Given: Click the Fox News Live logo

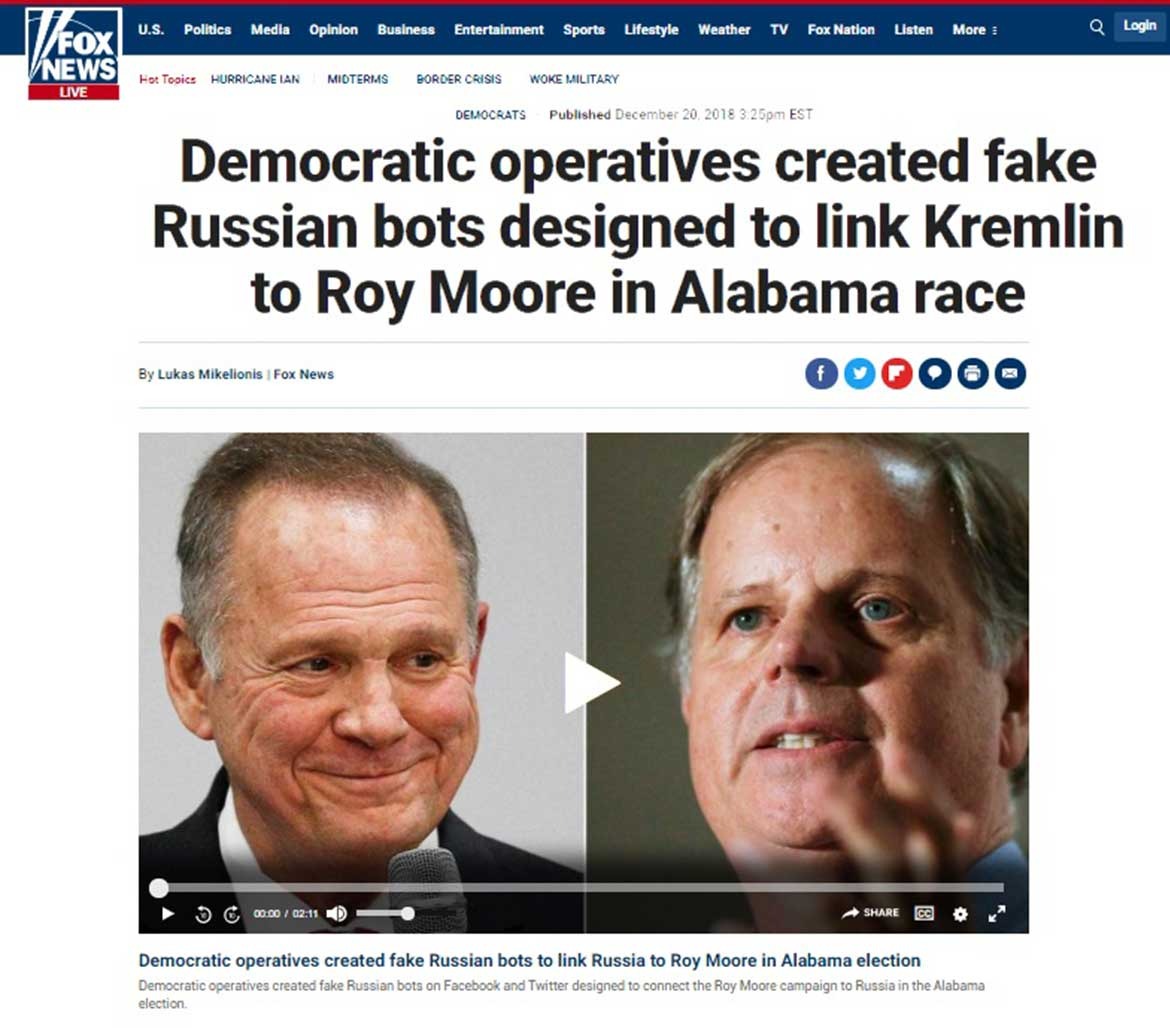Looking at the screenshot, I should click(x=73, y=54).
